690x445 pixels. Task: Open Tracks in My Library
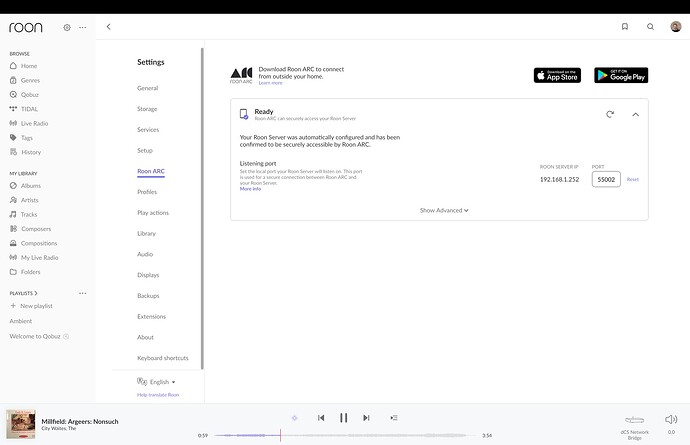[24, 214]
